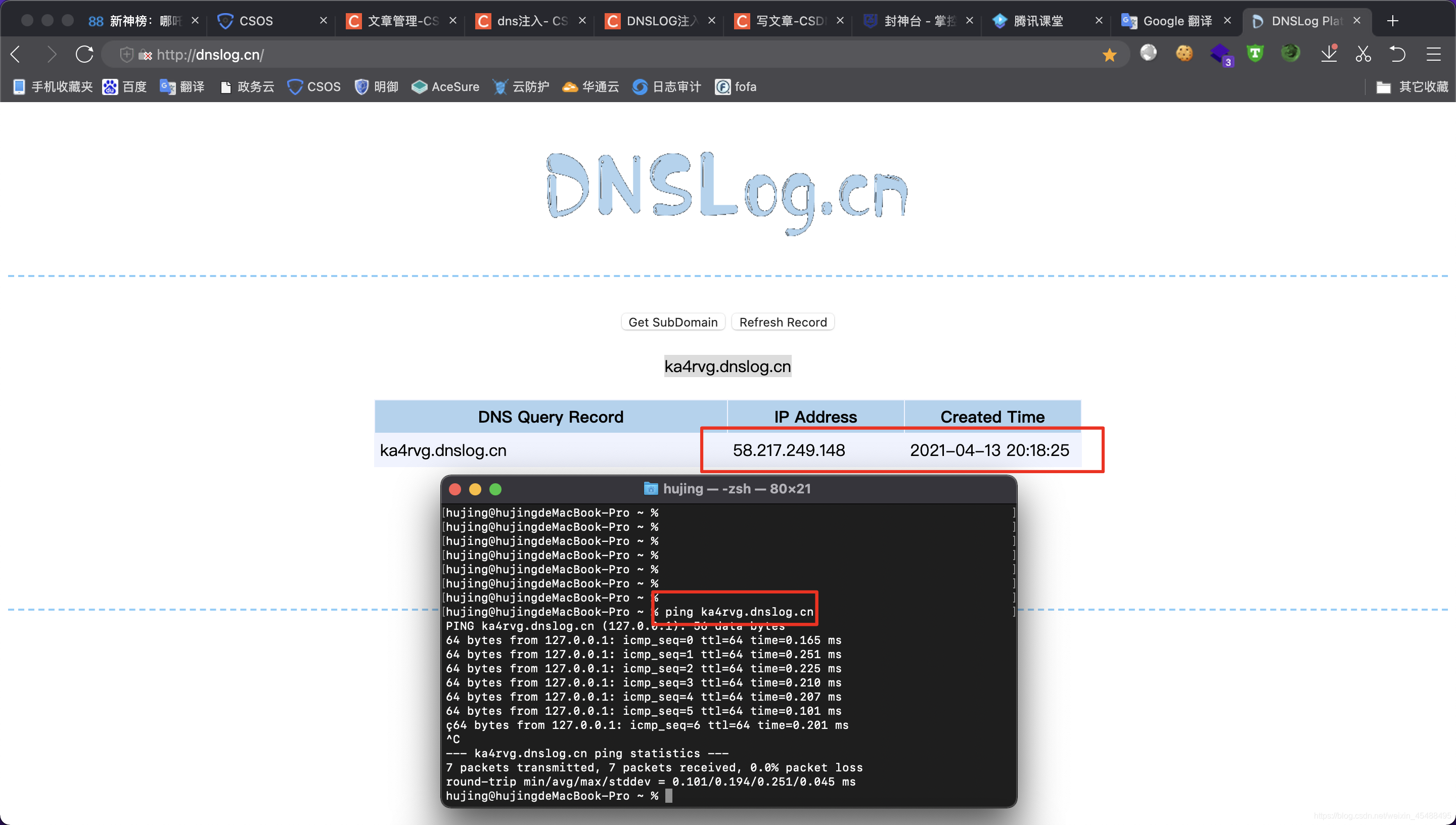1456x825 pixels.
Task: Click the DNS Query Record column header
Action: [x=550, y=417]
